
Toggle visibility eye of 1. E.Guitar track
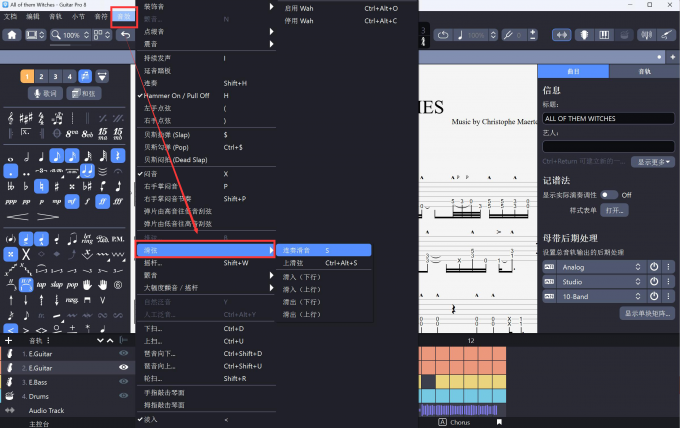pyautogui.click(x=124, y=354)
